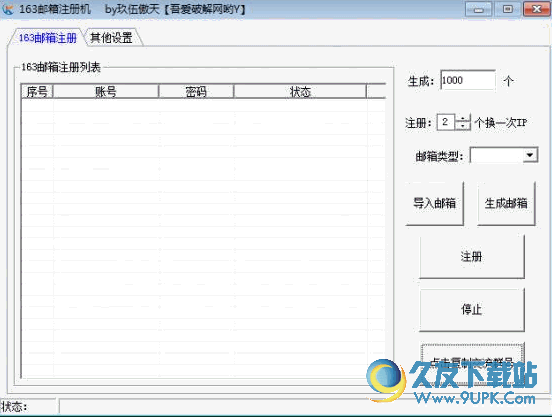Viewport: 552px width, 417px height.
Task: Open the 邮箱类型 dropdown
Action: click(529, 155)
